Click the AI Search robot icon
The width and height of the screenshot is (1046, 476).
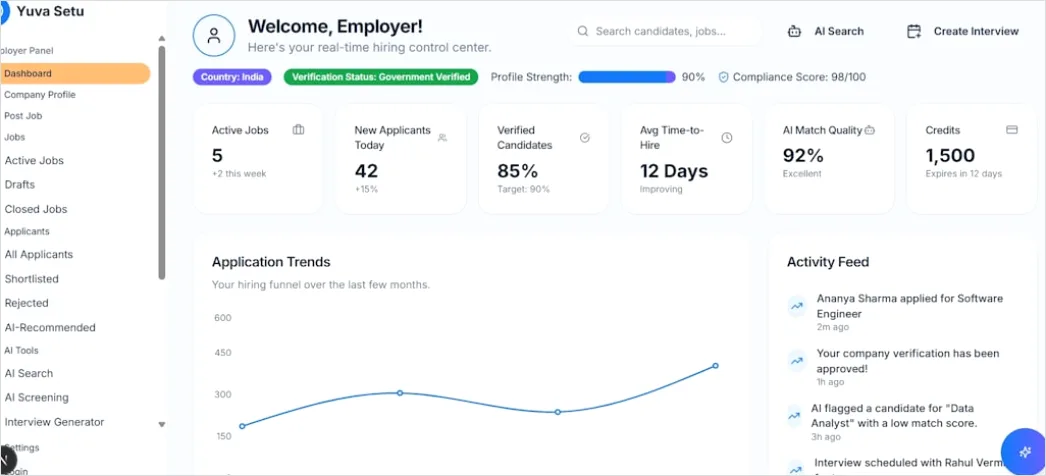coord(794,31)
